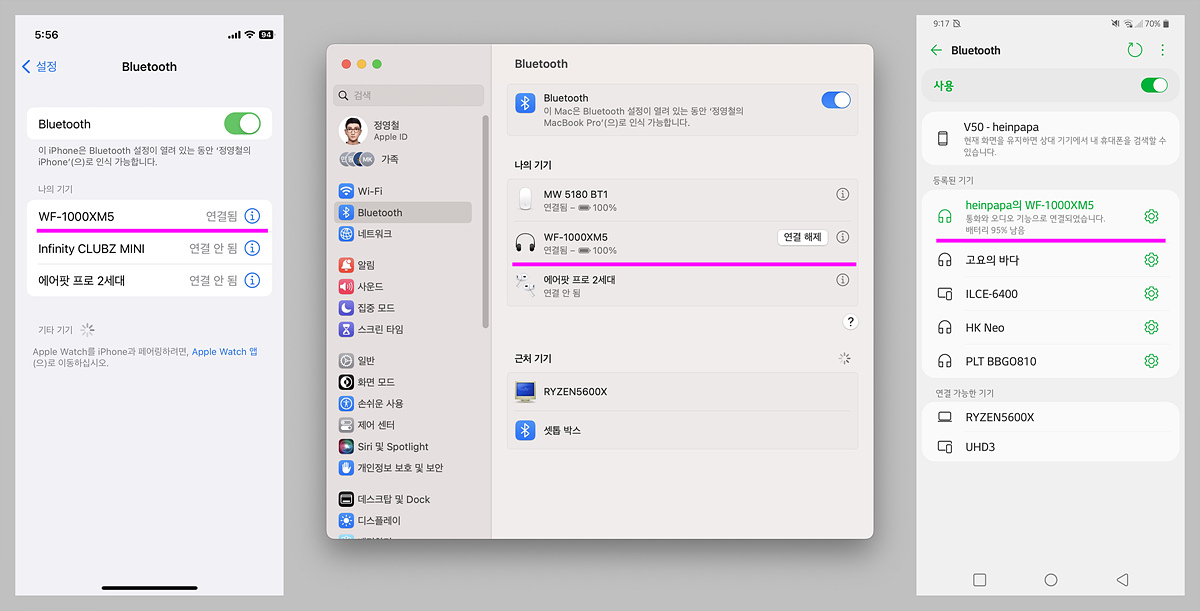Image resolution: width=1200 pixels, height=611 pixels.
Task: Select WF-1000XM5 row on iPhone
Action: (149, 216)
